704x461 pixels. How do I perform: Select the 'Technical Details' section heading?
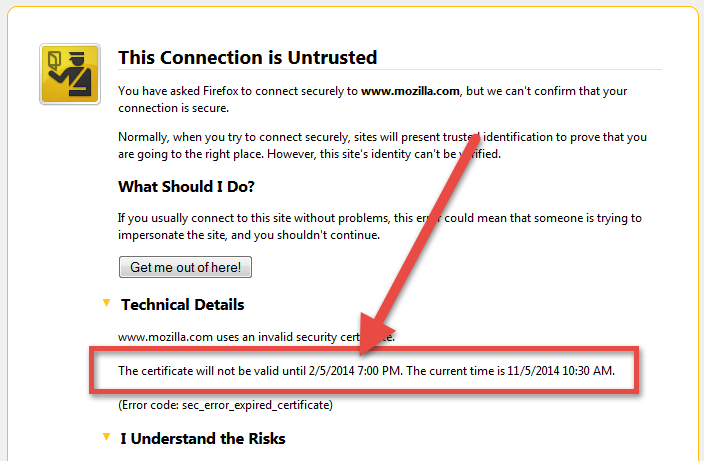[x=182, y=305]
